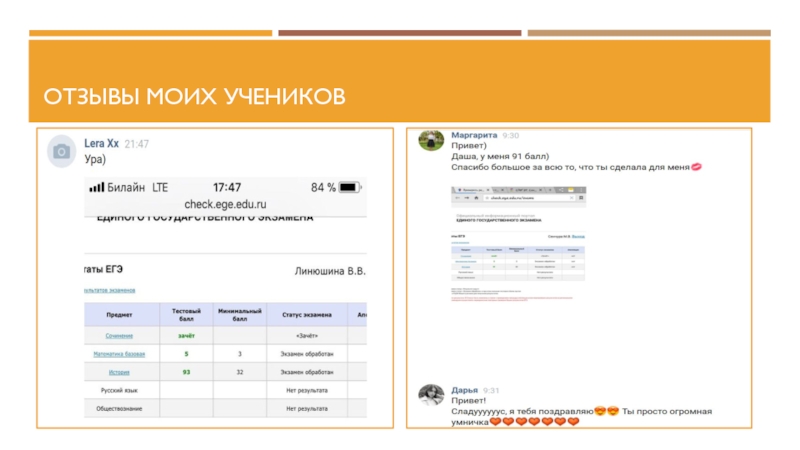800x450 pixels.
Task: Click the Русский язык row label
Action: pyautogui.click(x=119, y=390)
